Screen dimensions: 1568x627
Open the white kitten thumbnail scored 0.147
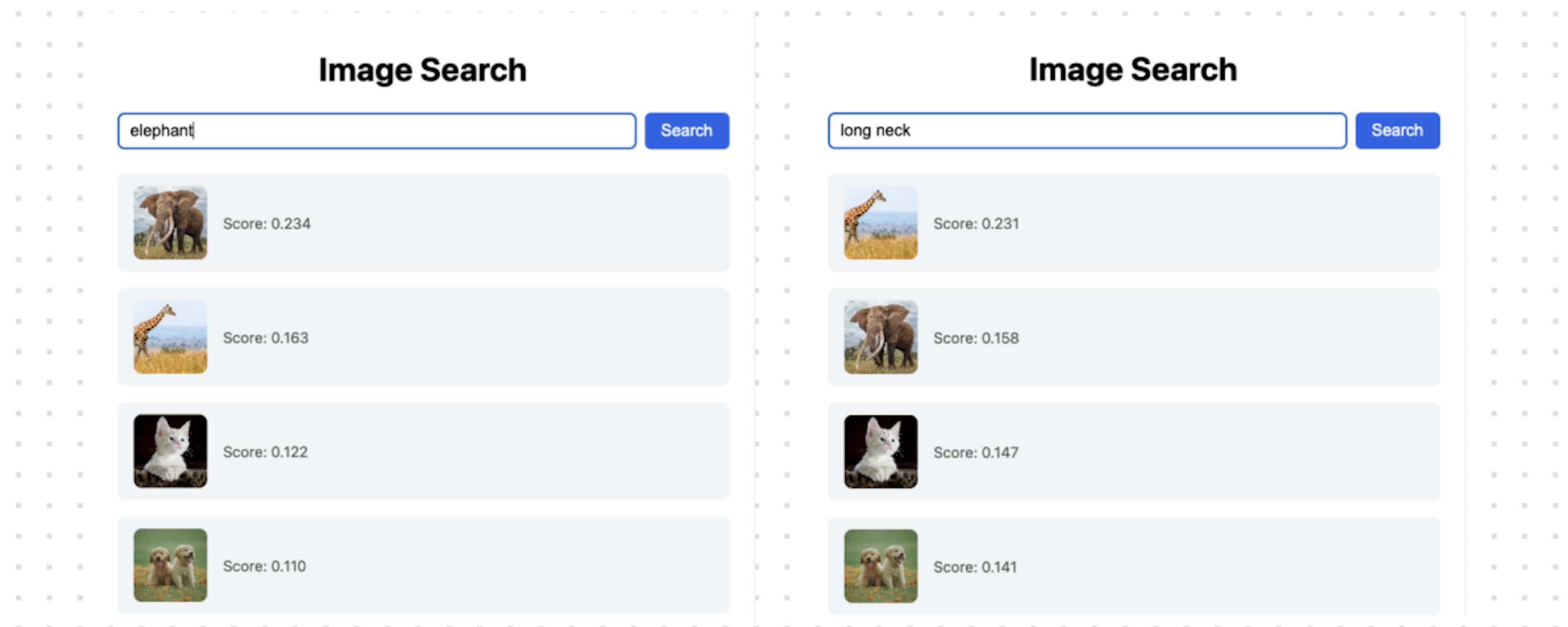[880, 452]
